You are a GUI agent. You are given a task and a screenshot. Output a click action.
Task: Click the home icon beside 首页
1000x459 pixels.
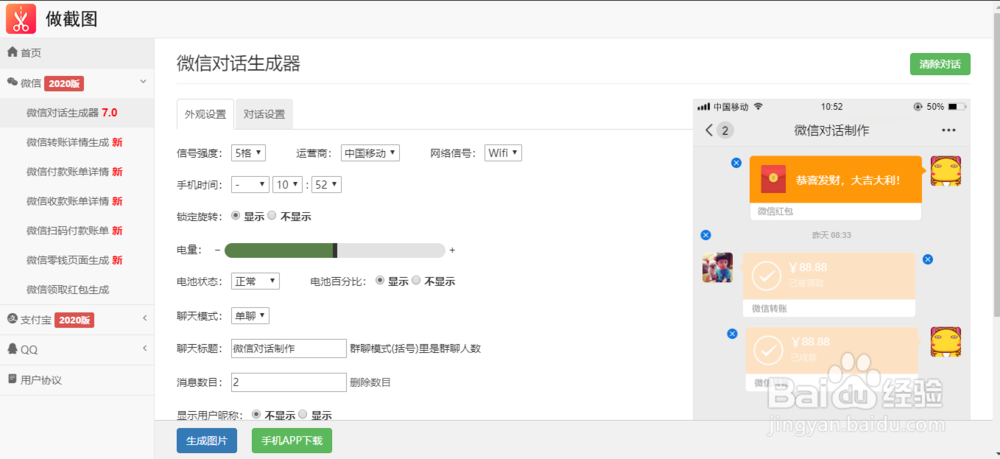pos(12,52)
